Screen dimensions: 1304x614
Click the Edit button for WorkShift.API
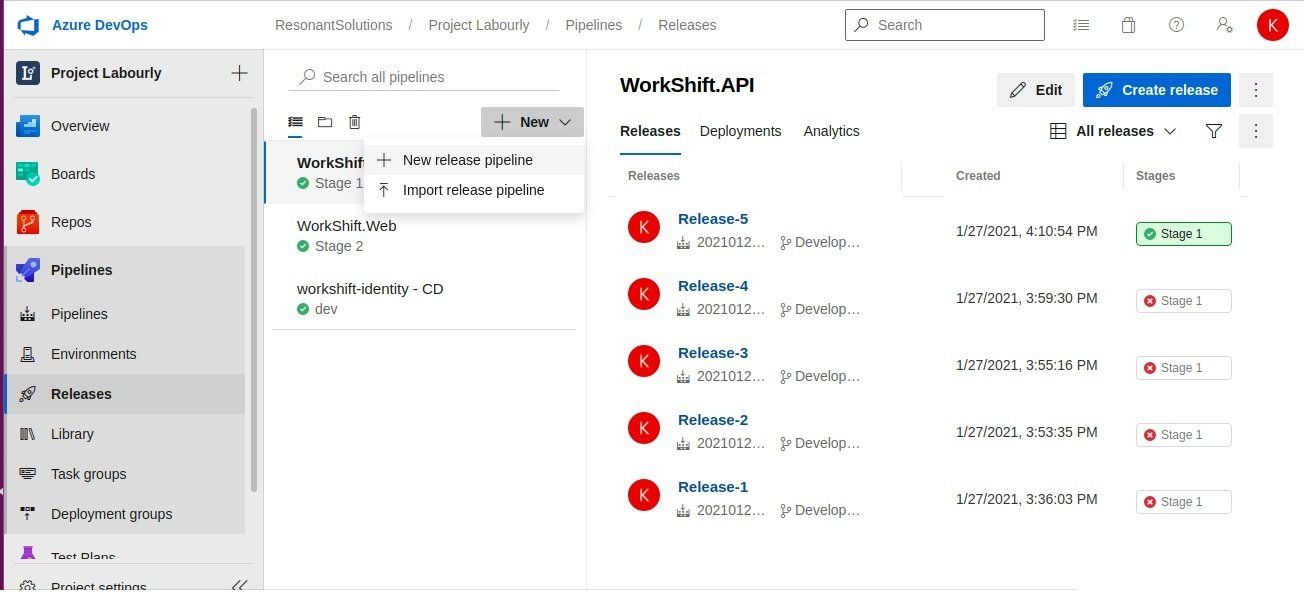[1035, 90]
